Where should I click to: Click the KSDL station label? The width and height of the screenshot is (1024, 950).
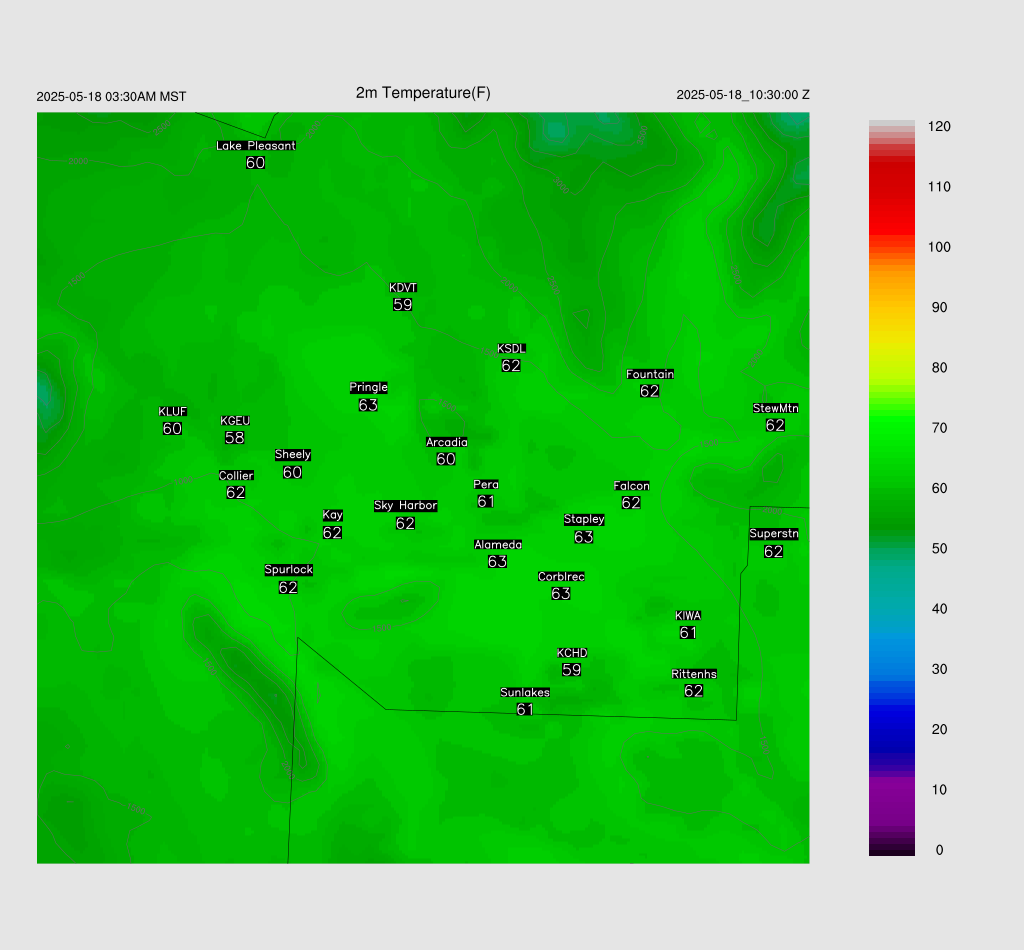point(511,349)
